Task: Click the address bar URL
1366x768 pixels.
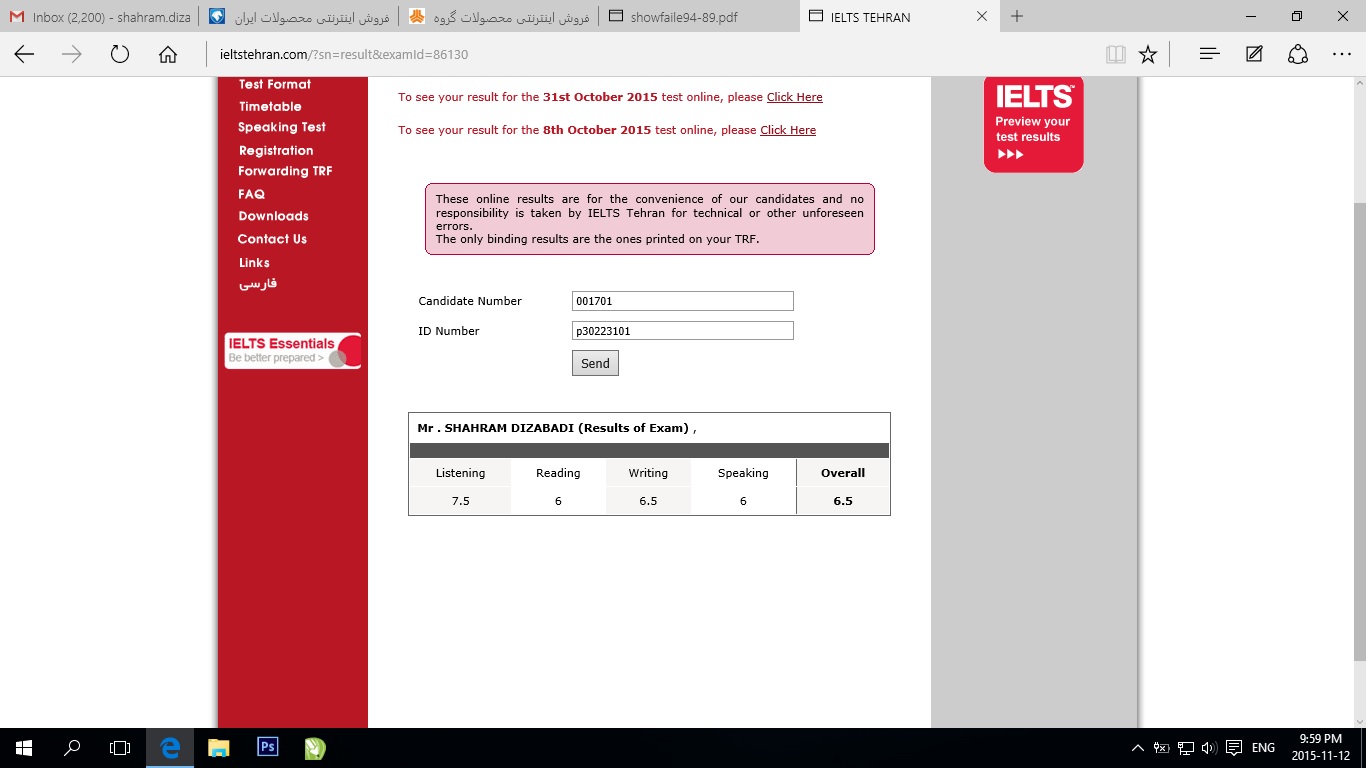Action: (344, 54)
